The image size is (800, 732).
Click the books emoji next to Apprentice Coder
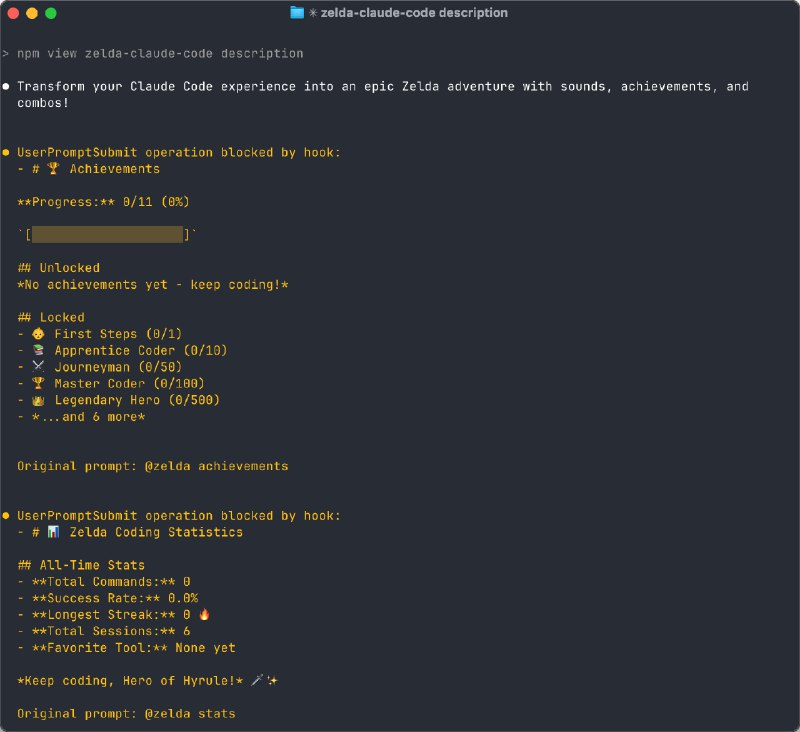(x=38, y=350)
